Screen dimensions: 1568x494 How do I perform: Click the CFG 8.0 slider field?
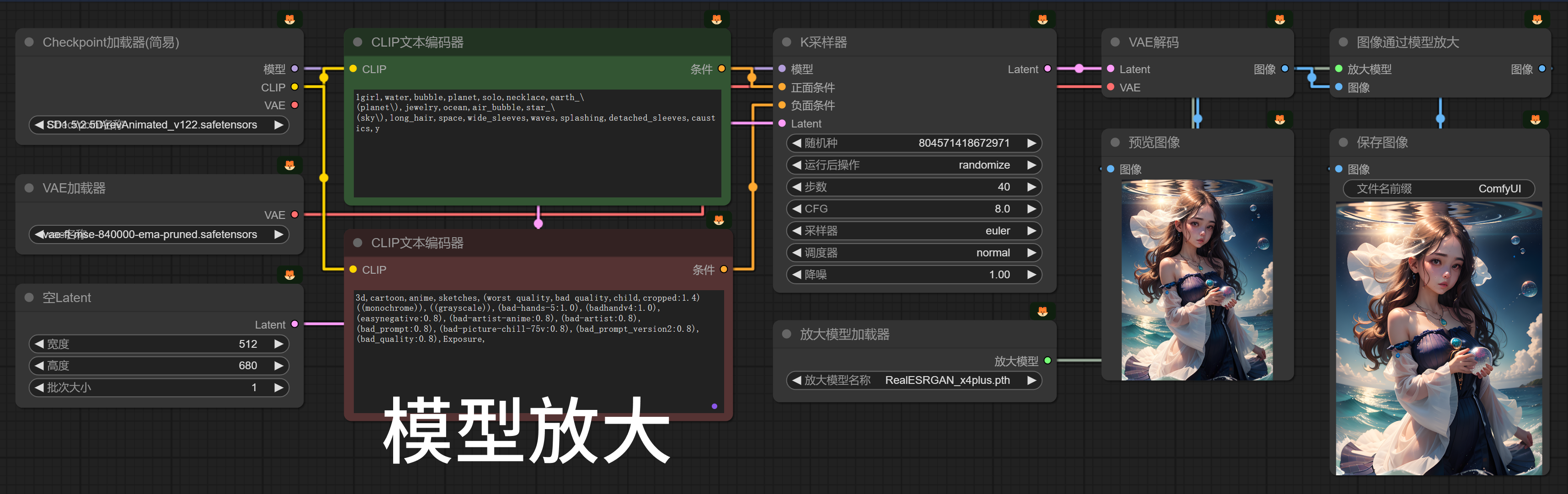[x=914, y=209]
